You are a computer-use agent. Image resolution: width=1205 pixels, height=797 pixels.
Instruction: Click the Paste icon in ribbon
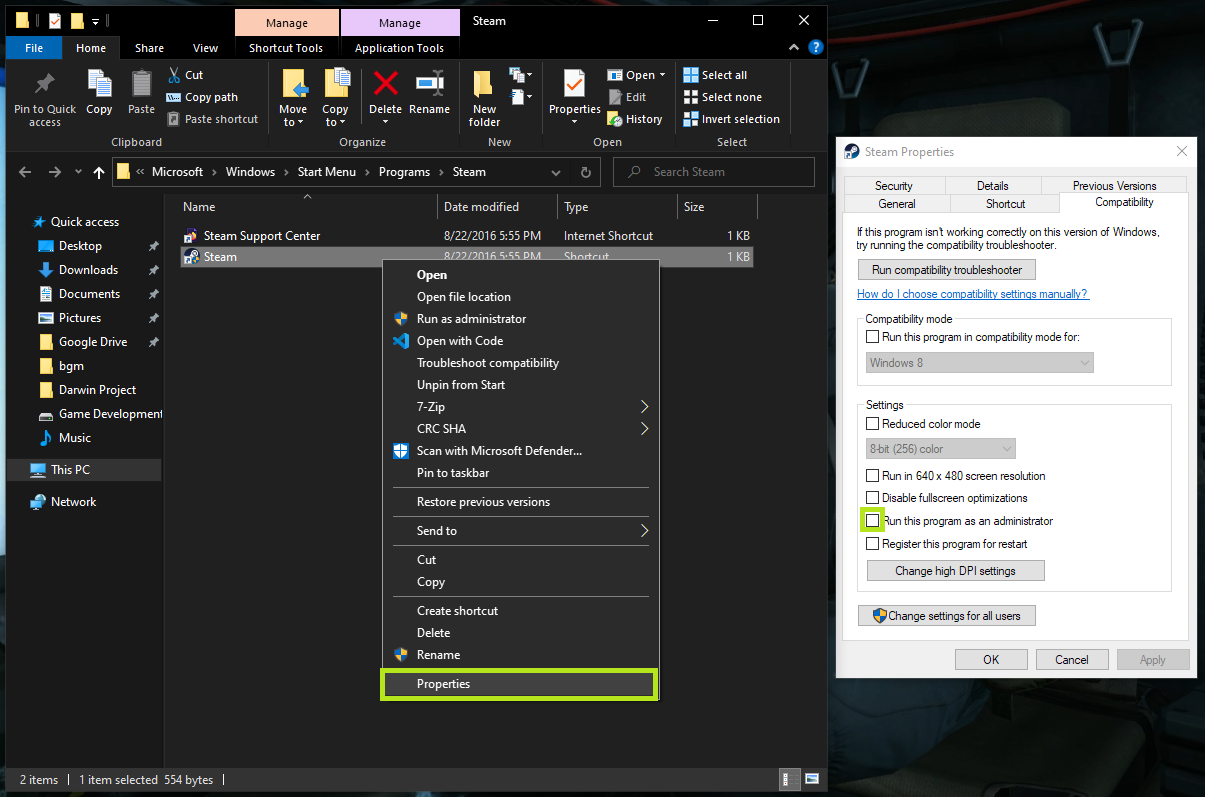(141, 84)
